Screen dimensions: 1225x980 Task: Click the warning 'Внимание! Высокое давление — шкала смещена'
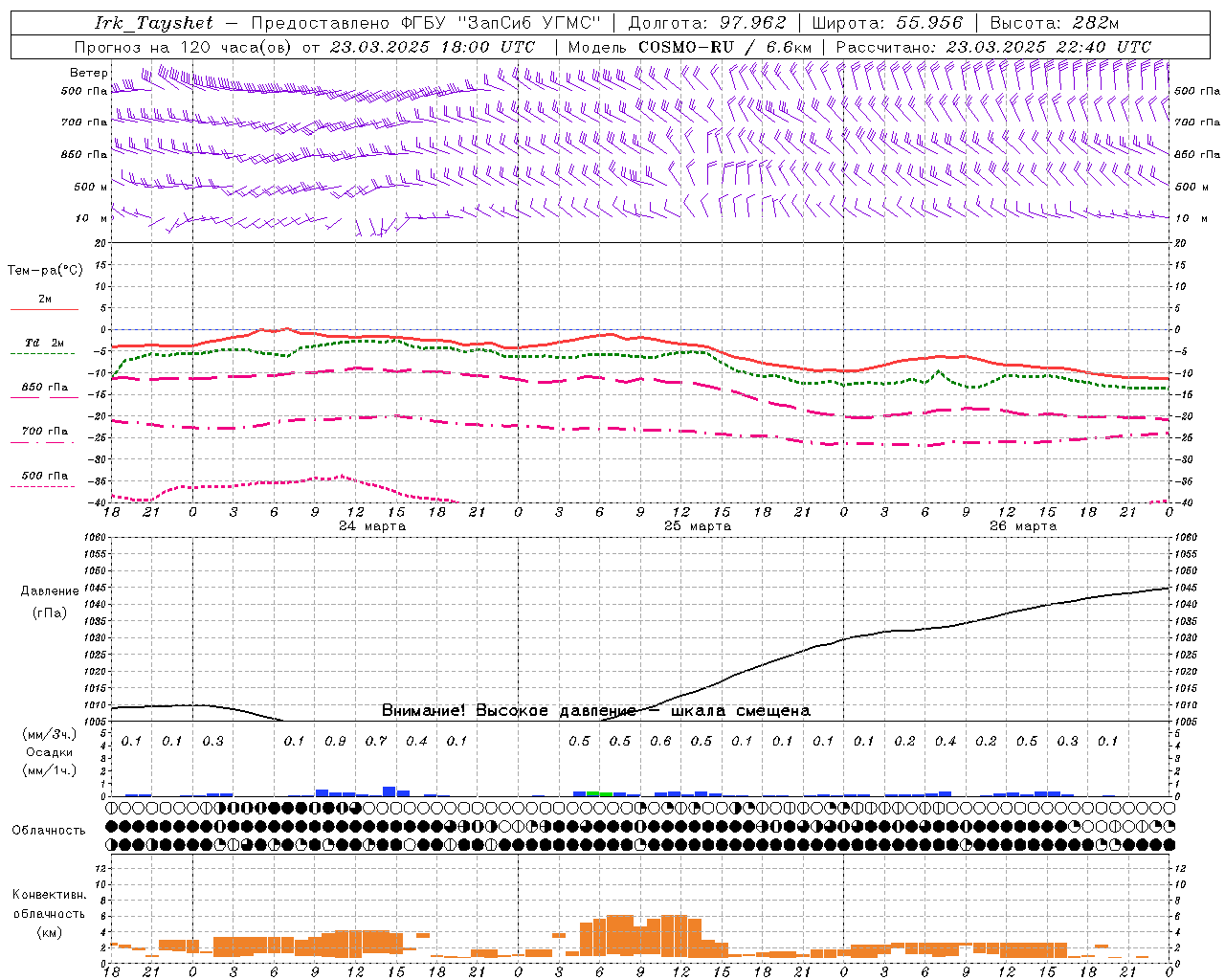(596, 711)
